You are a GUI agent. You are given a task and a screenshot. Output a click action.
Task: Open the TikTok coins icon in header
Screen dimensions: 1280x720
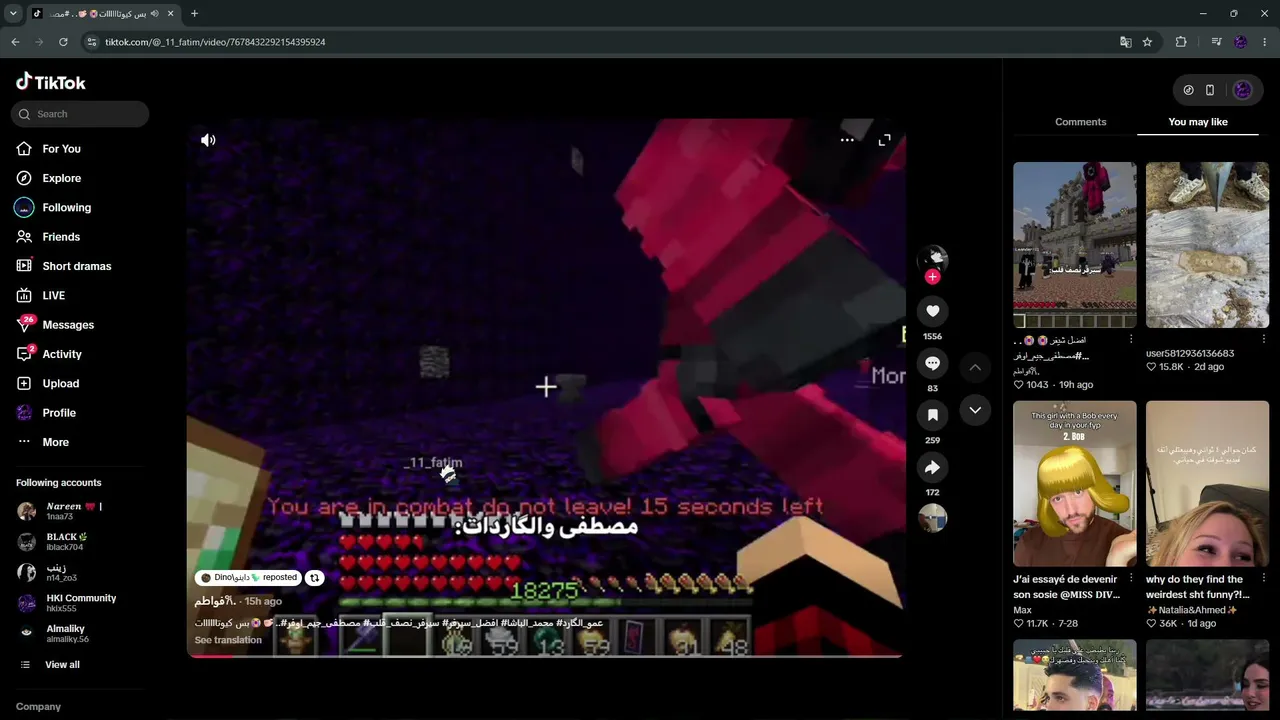pos(1188,90)
